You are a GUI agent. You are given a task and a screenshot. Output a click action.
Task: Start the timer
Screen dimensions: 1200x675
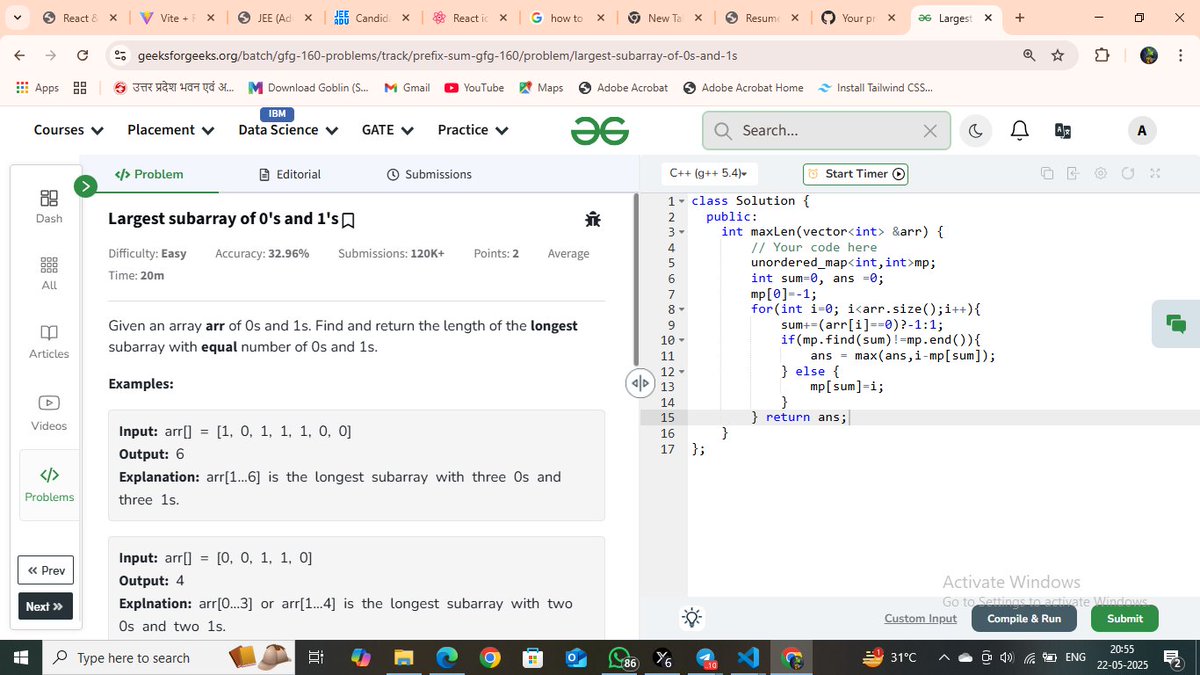tap(856, 174)
